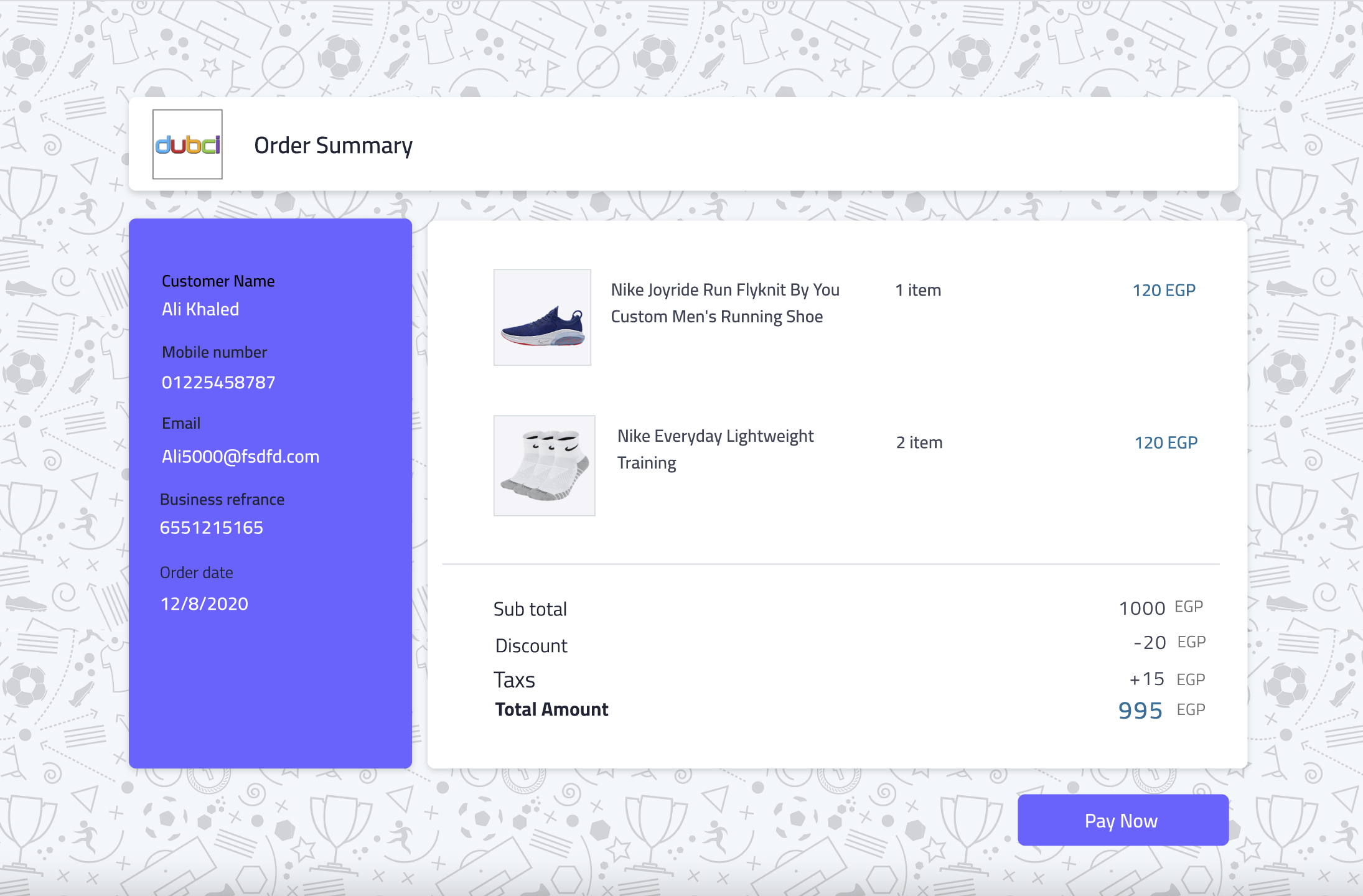Click the Business refrance label
This screenshot has height=896, width=1363.
(x=222, y=500)
